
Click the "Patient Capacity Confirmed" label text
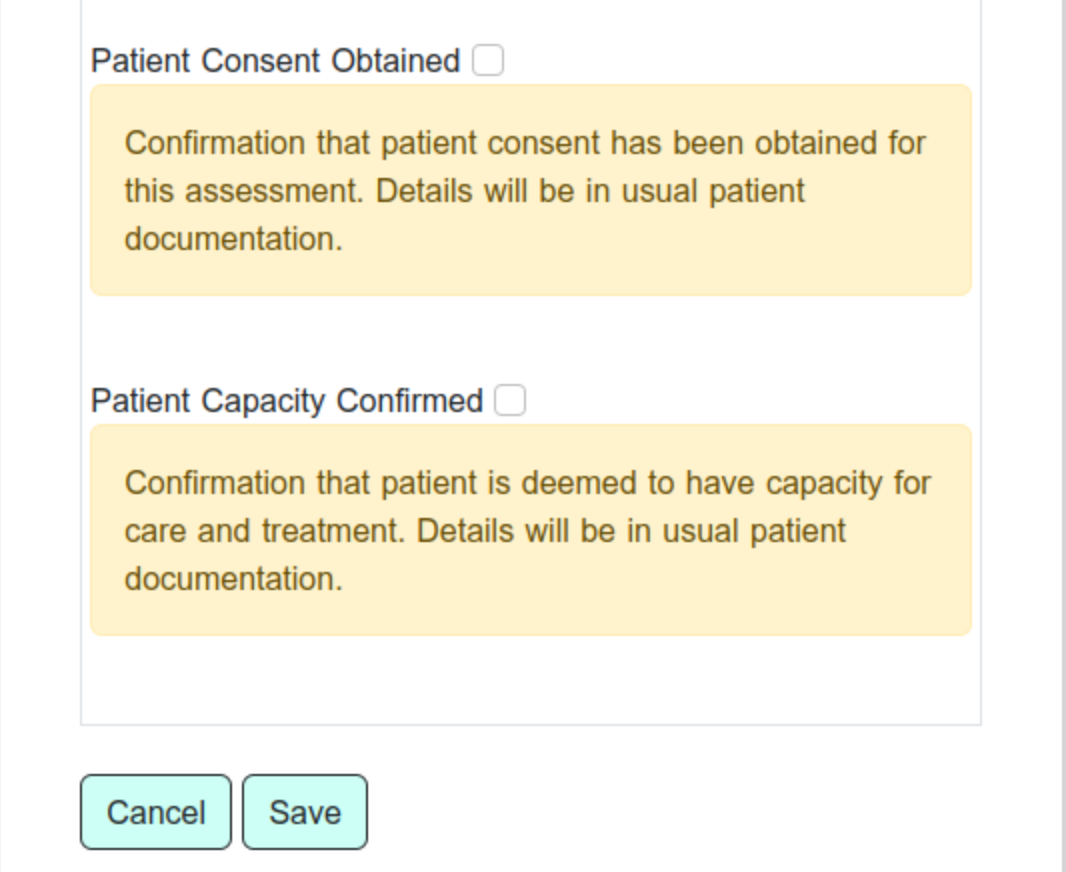tap(287, 401)
